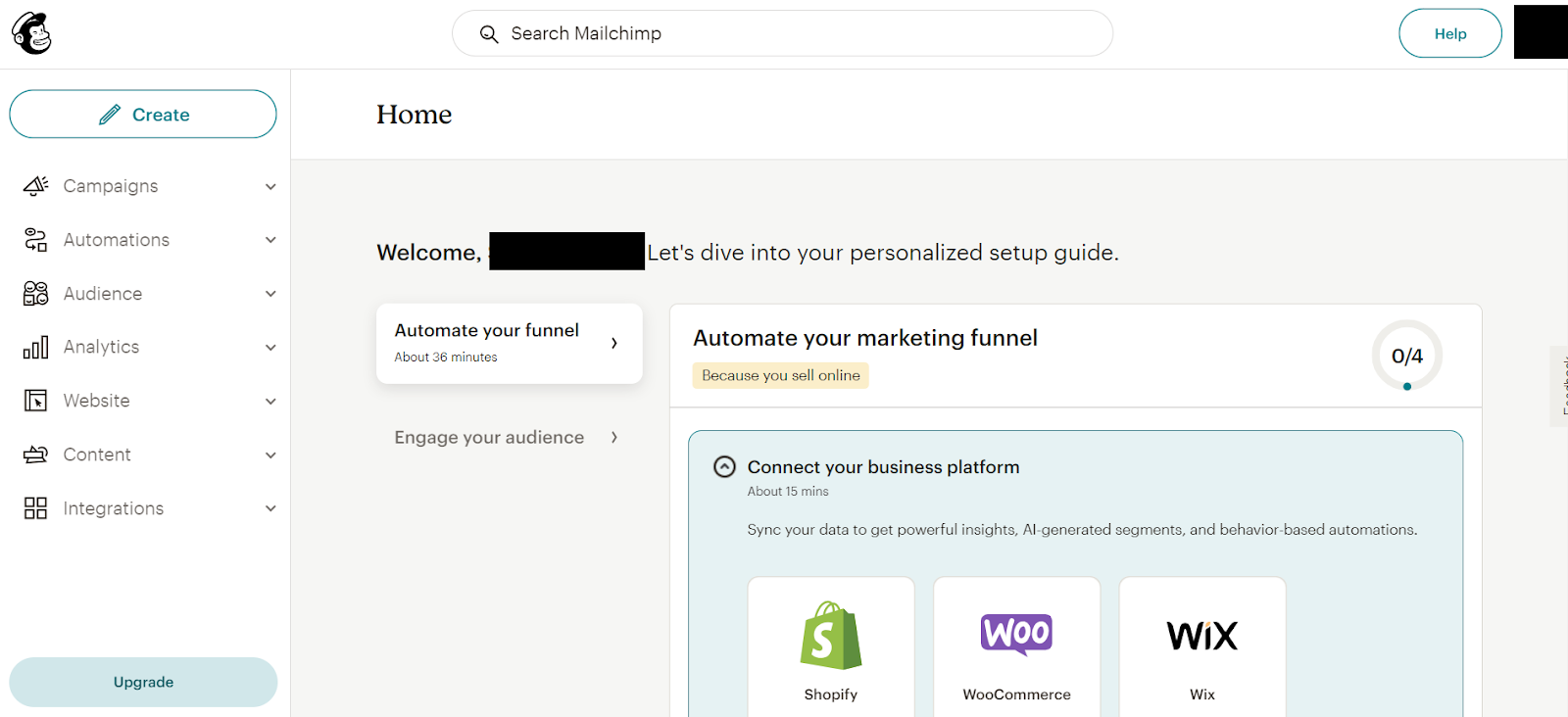
Task: Click the 'Connect your business platform' heading
Action: [884, 467]
